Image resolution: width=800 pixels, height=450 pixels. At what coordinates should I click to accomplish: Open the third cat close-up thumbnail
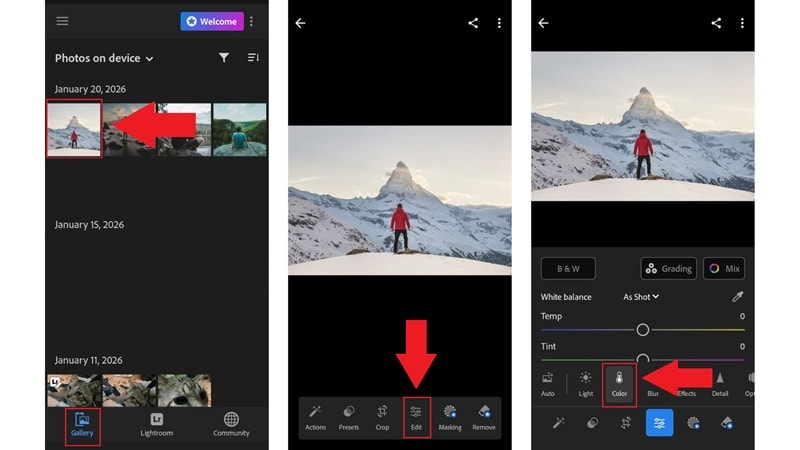[184, 390]
